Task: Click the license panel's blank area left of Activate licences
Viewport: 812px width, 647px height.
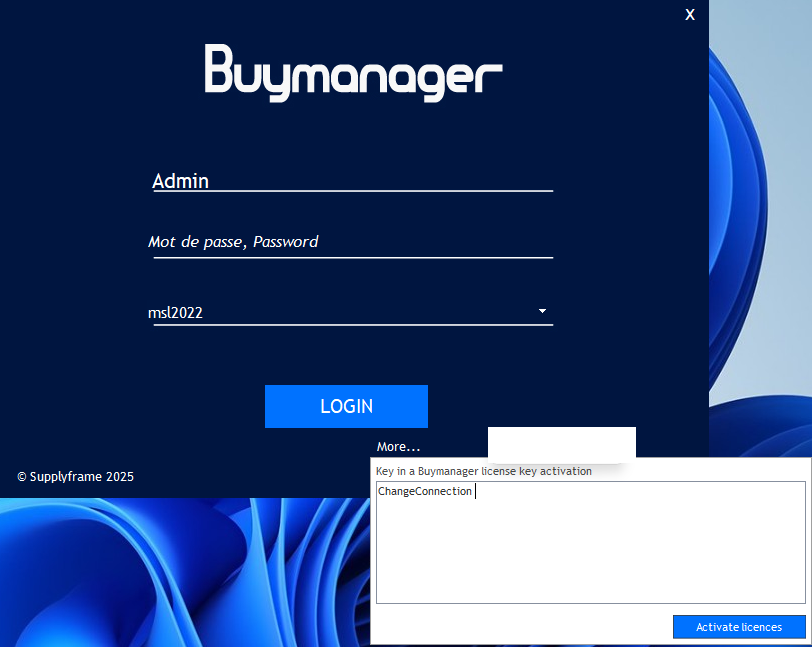Action: click(x=520, y=627)
